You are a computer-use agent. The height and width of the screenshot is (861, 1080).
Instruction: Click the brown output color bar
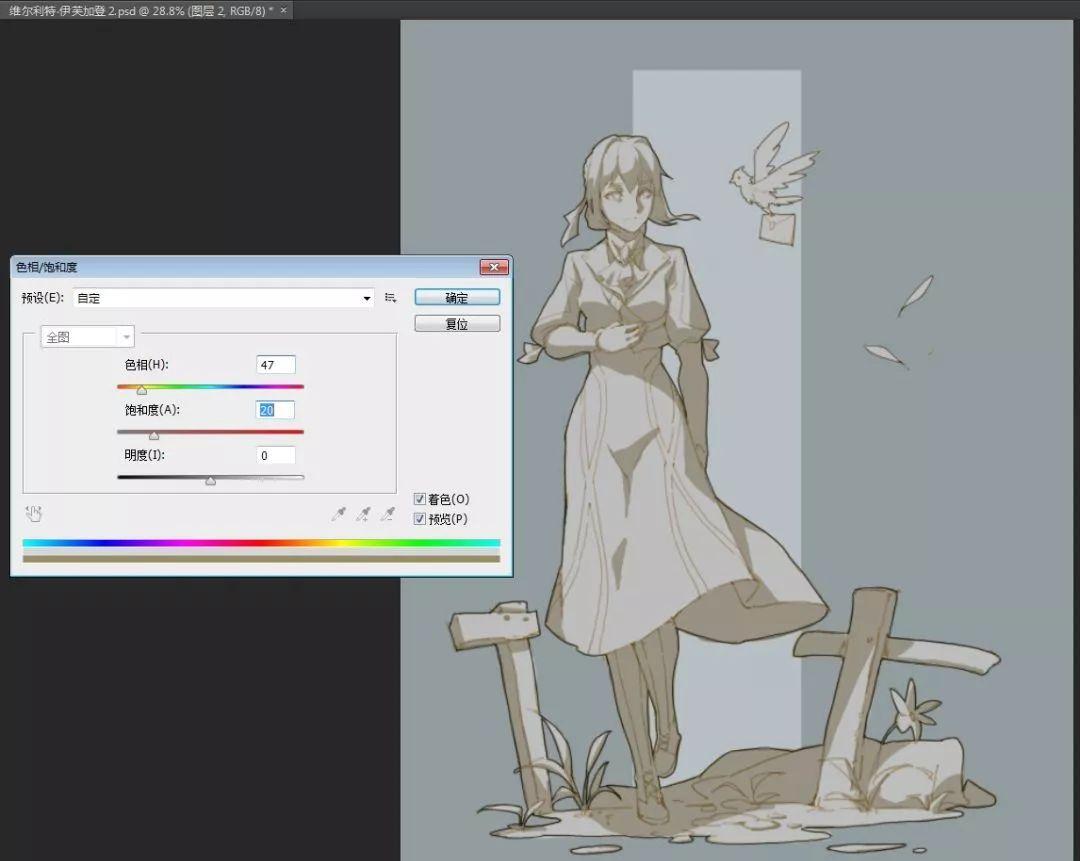[x=261, y=559]
